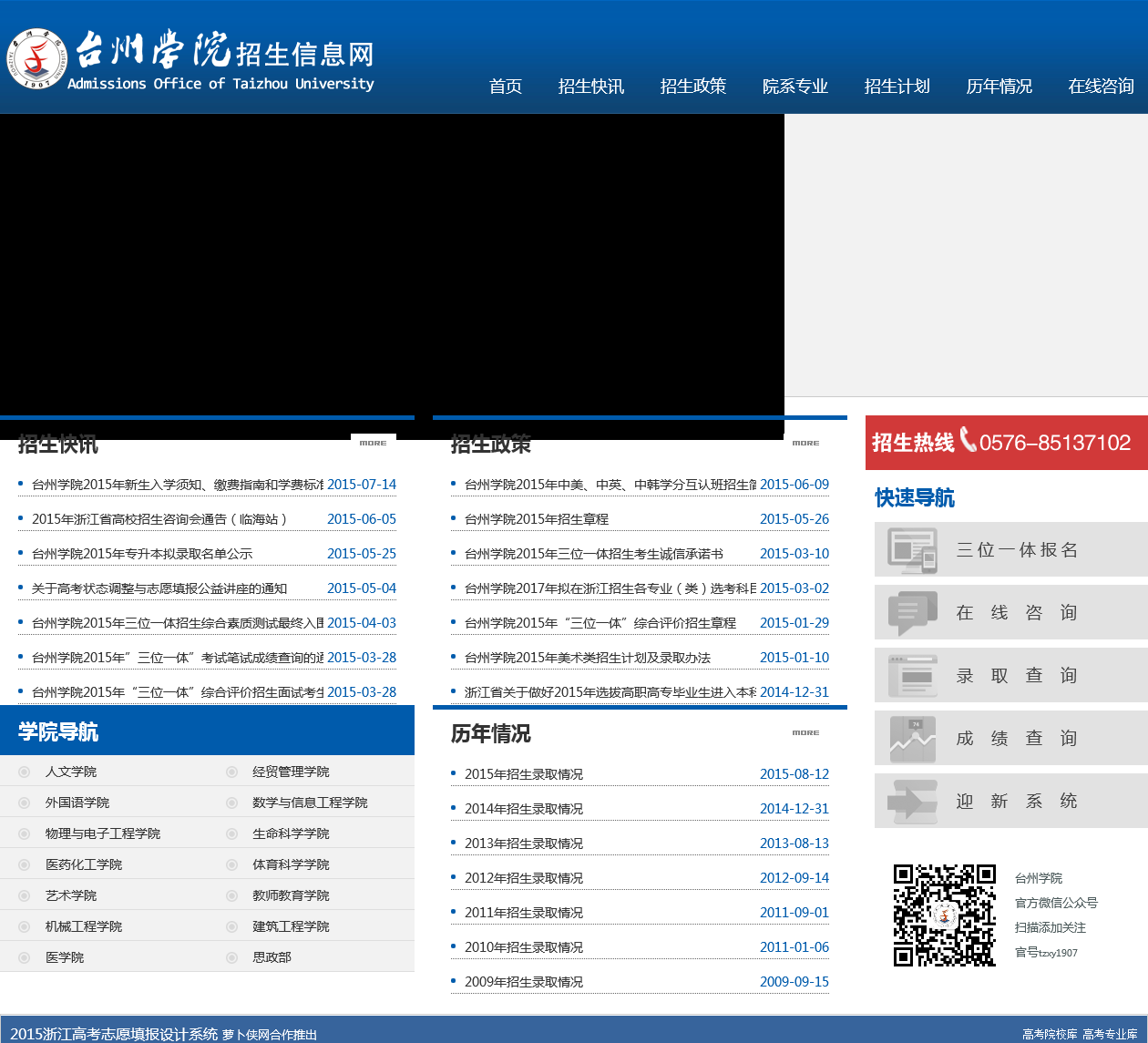Select 数学与信息工程学院 in 学院导航
Image resolution: width=1148 pixels, height=1043 pixels.
point(310,803)
